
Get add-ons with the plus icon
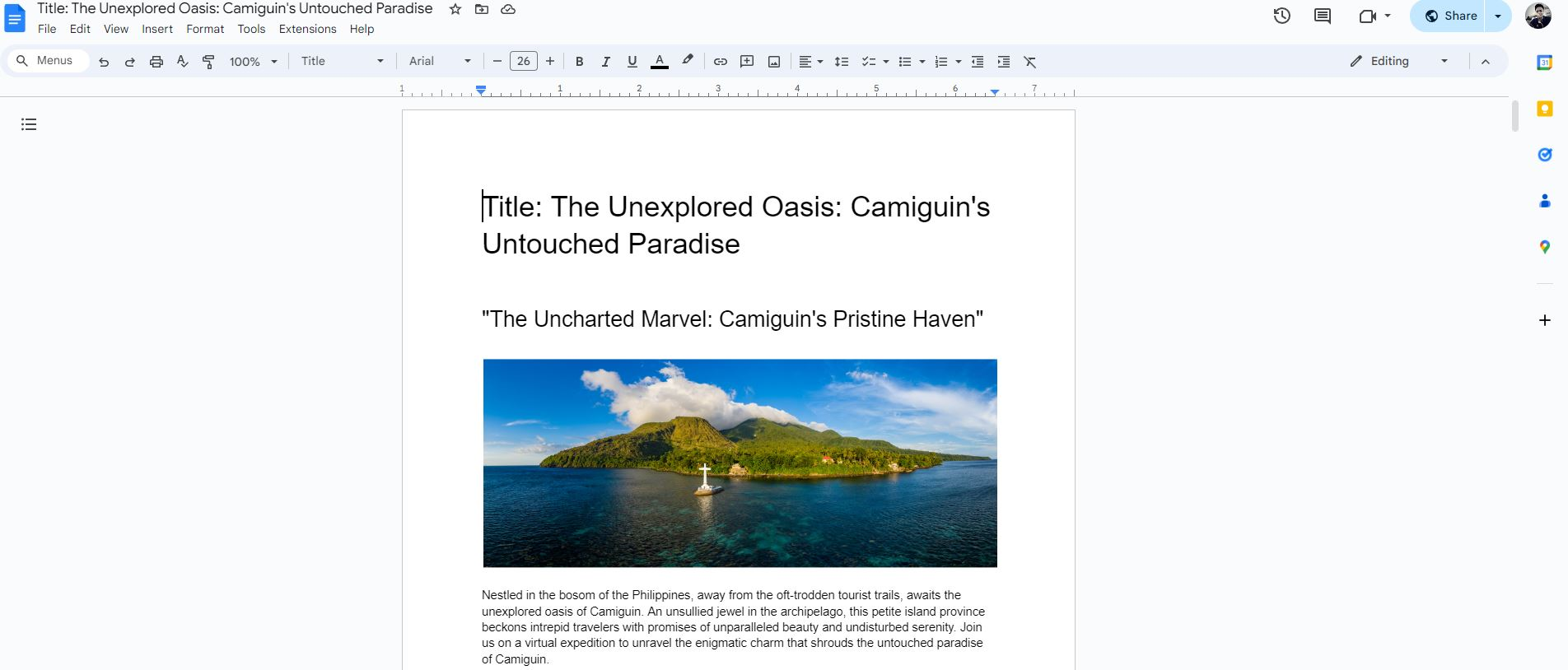1545,320
